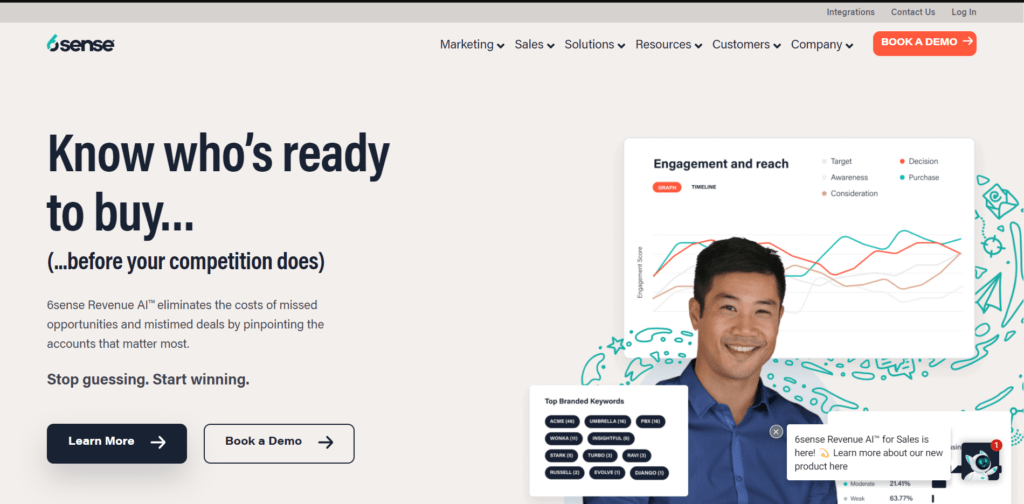
Task: Click the outlined Book a Demo button
Action: coord(279,443)
